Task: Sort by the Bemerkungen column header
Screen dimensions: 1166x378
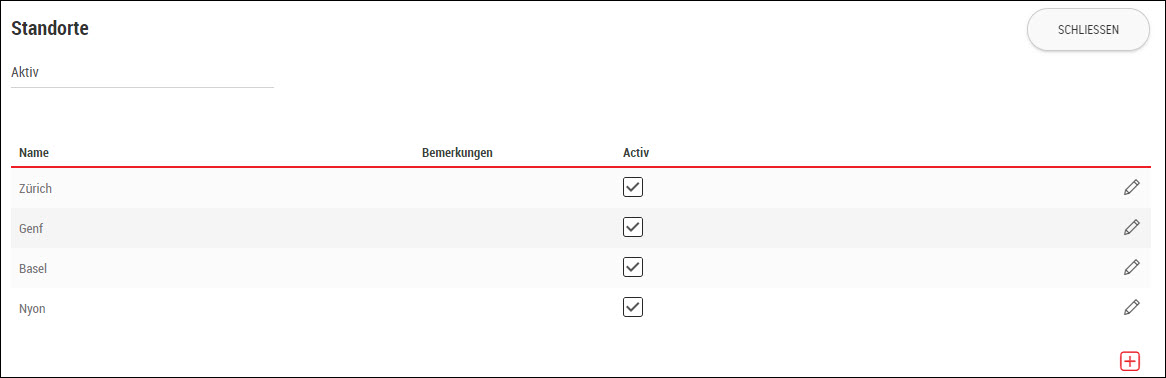Action: click(x=457, y=153)
